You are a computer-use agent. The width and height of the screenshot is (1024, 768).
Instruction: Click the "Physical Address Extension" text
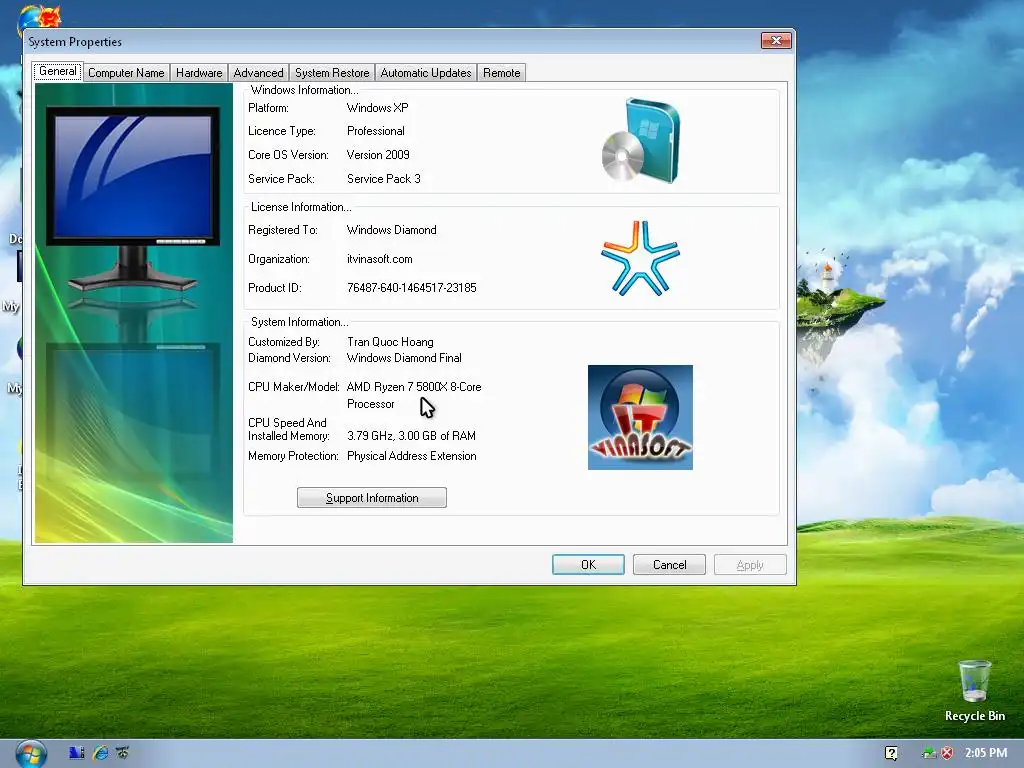pos(411,456)
